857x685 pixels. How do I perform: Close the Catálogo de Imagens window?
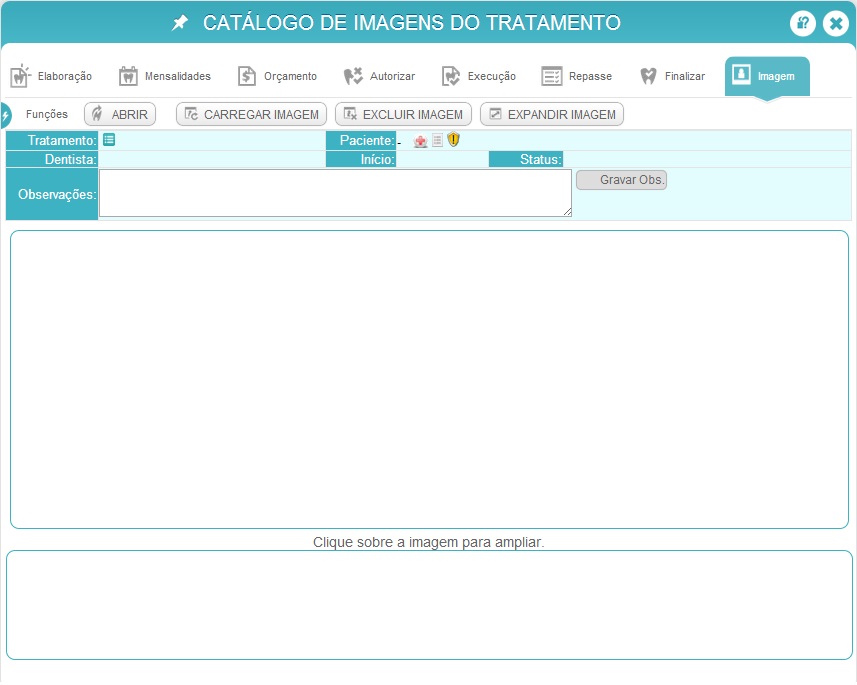pos(836,24)
